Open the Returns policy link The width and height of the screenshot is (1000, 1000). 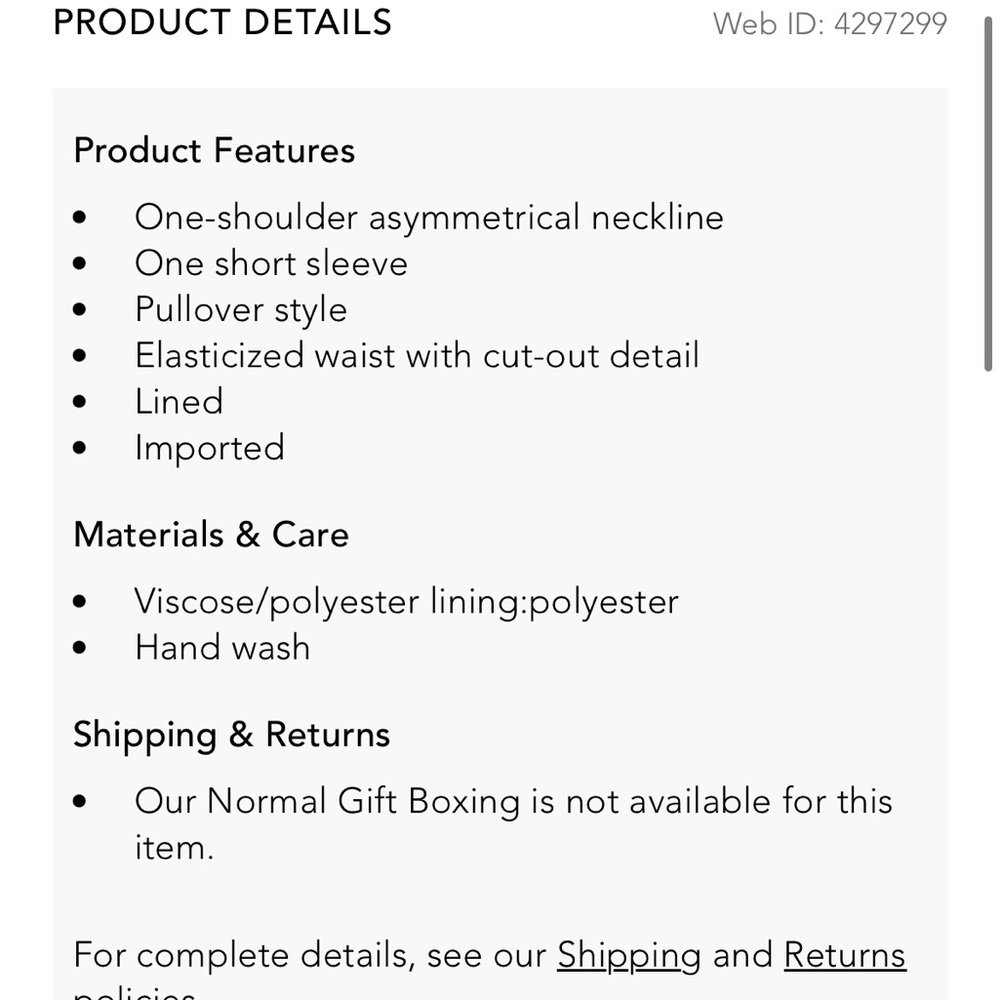[x=844, y=955]
